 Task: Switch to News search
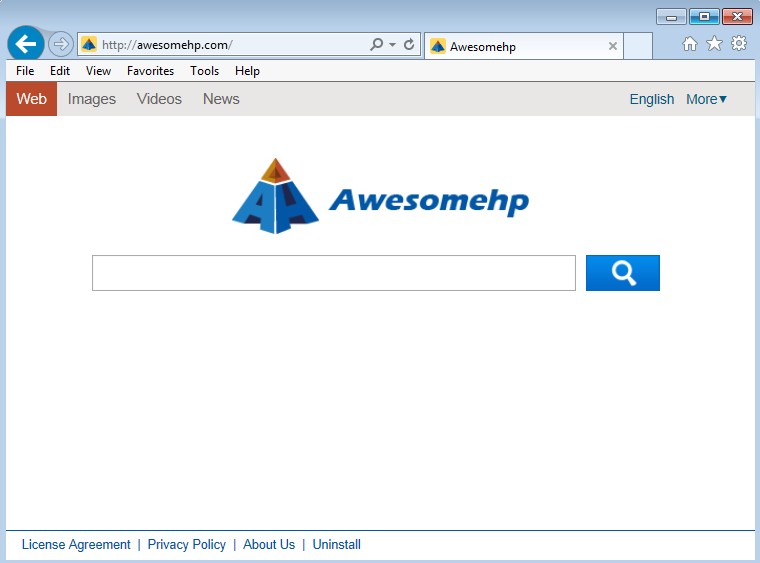tap(221, 99)
